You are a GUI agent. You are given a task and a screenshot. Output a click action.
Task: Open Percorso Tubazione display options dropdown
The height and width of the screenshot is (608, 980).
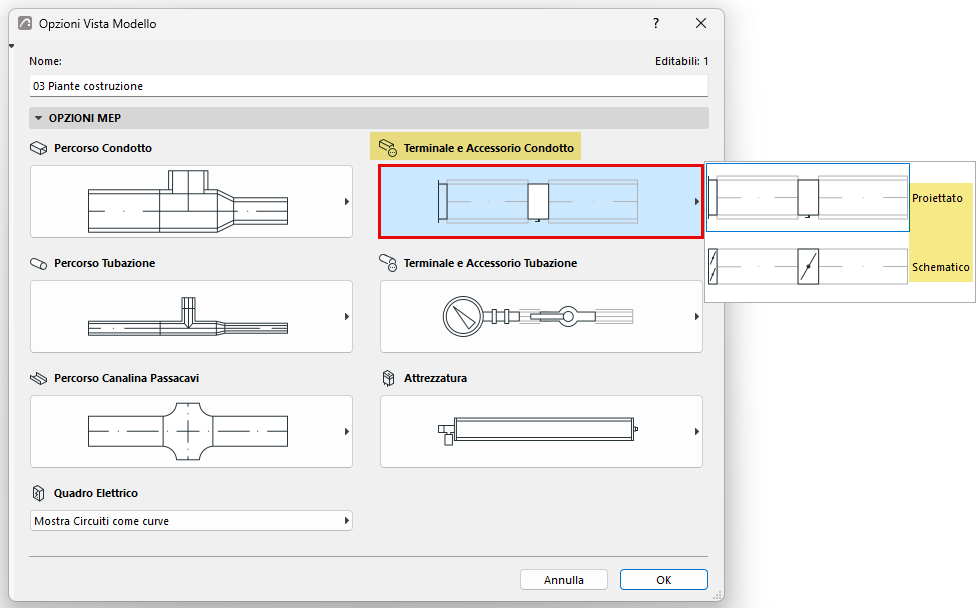coord(191,316)
